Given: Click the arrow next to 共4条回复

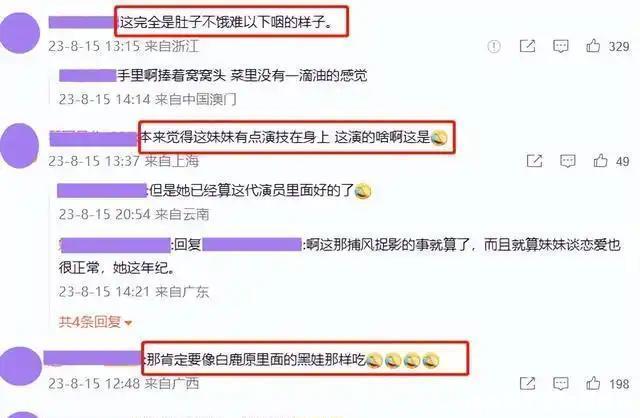Looking at the screenshot, I should pyautogui.click(x=128, y=323).
